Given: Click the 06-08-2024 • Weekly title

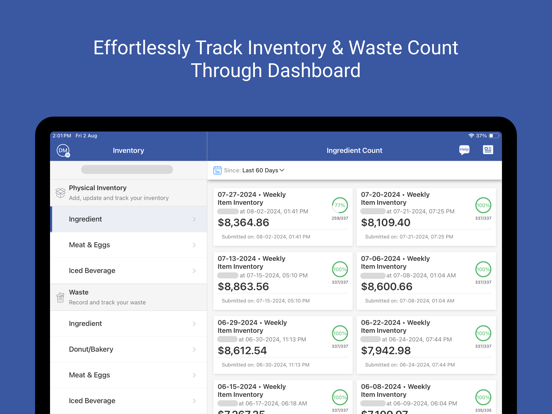Looking at the screenshot, I should click(396, 387).
